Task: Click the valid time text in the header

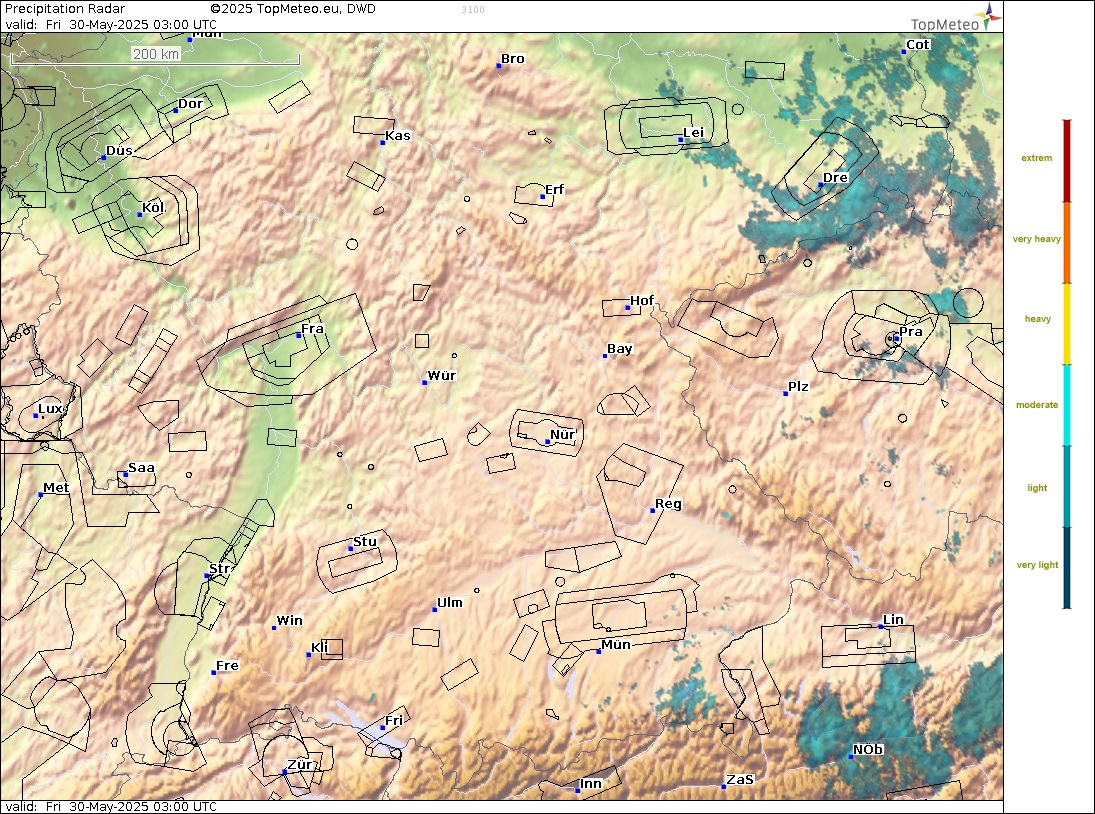Action: [x=111, y=24]
